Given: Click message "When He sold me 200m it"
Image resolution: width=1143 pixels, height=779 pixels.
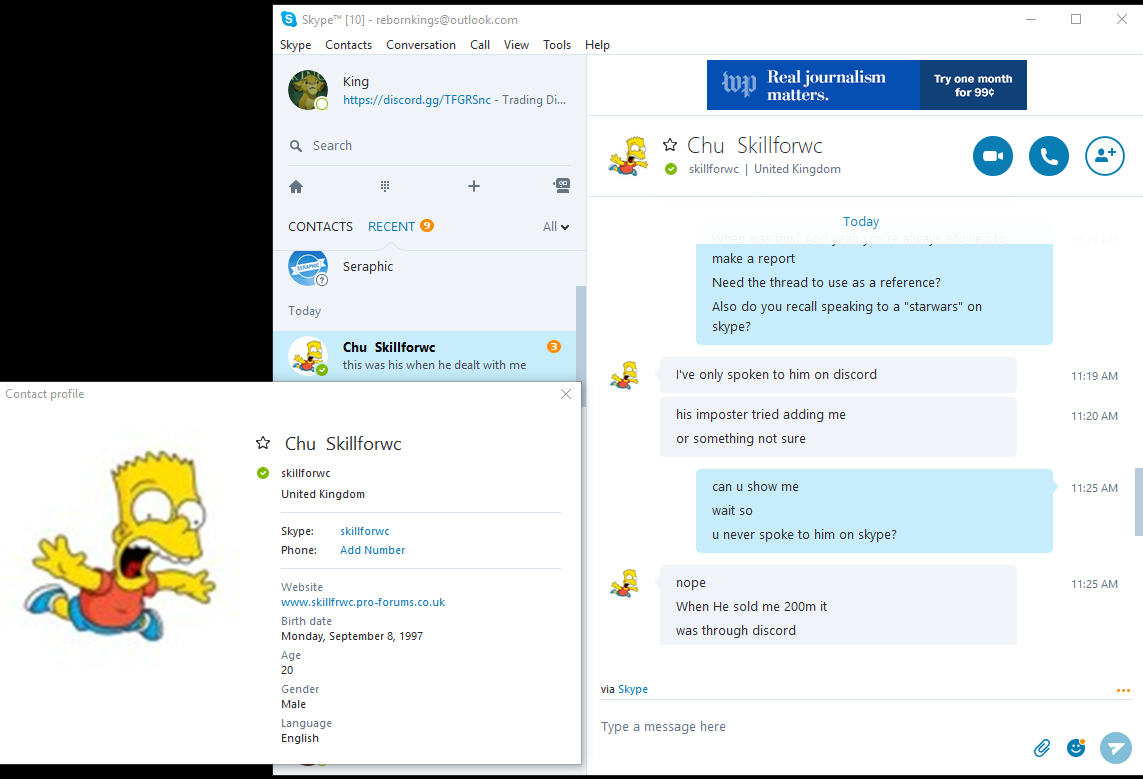Looking at the screenshot, I should [x=751, y=606].
